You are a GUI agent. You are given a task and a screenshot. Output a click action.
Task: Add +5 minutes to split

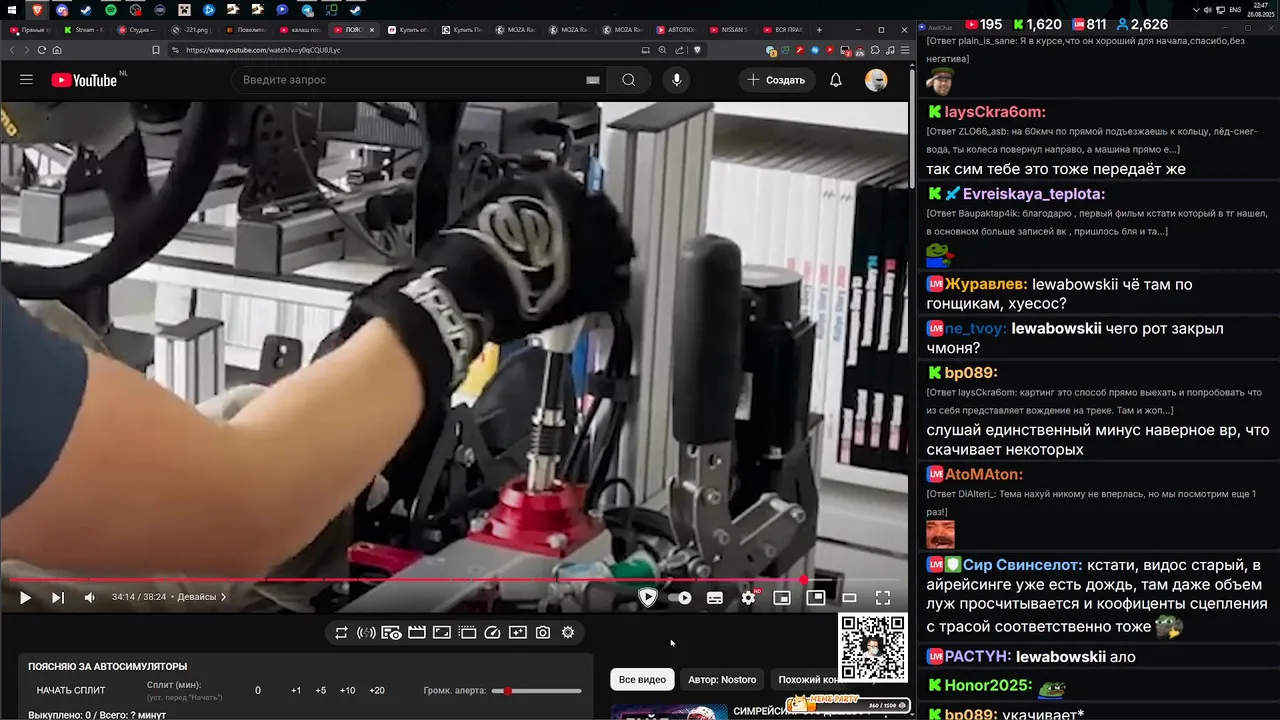click(x=321, y=691)
